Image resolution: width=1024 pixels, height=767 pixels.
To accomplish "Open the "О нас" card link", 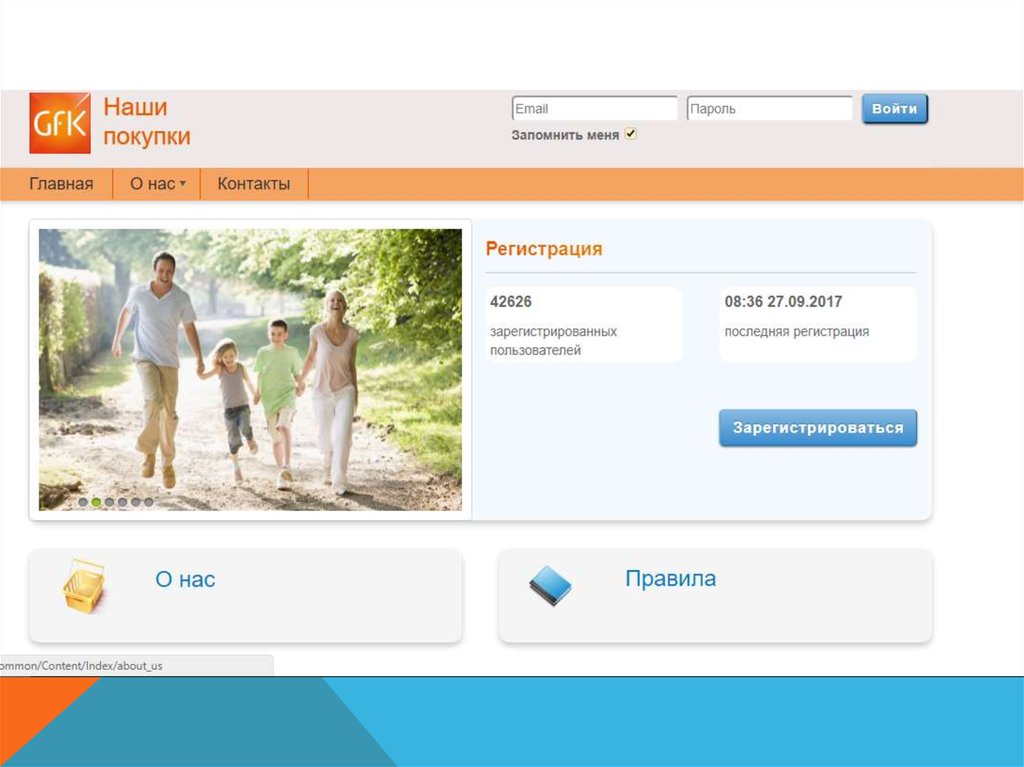I will [x=185, y=579].
